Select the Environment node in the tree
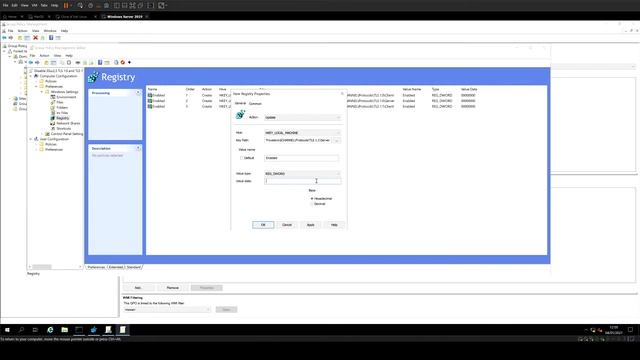Image resolution: width=640 pixels, height=360 pixels. [x=66, y=97]
